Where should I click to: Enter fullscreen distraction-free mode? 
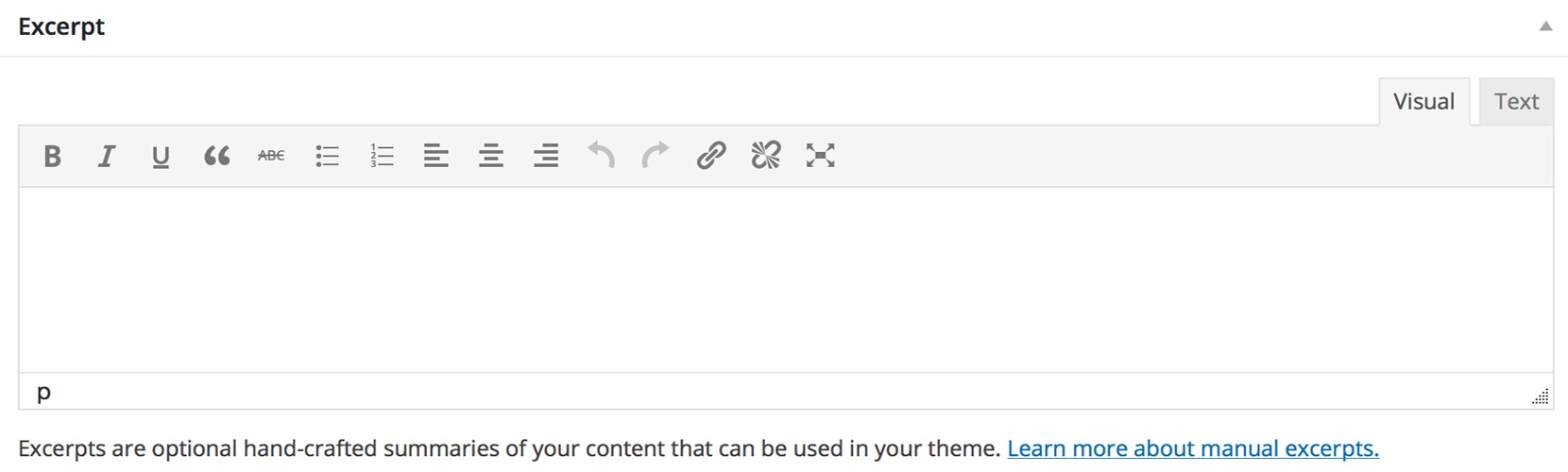click(x=820, y=156)
